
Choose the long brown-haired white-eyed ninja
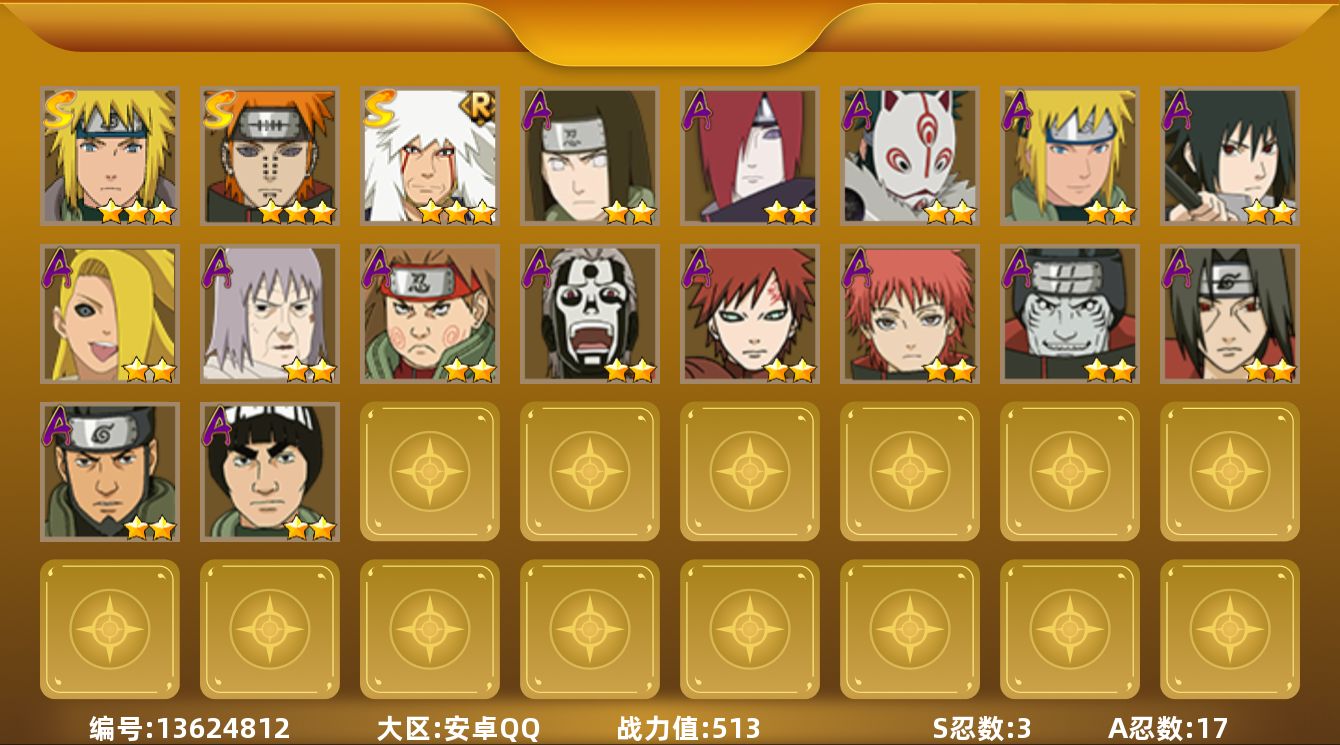pyautogui.click(x=590, y=155)
